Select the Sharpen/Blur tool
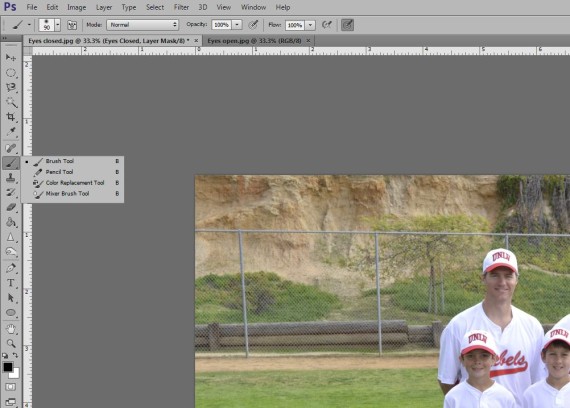 (x=11, y=237)
